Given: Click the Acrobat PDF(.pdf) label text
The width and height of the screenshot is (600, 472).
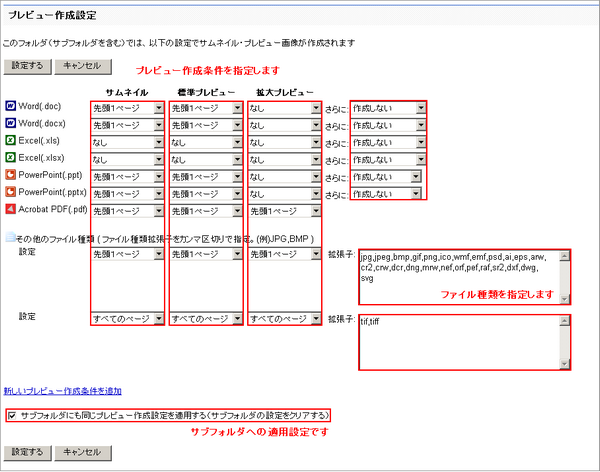Looking at the screenshot, I should [x=53, y=209].
